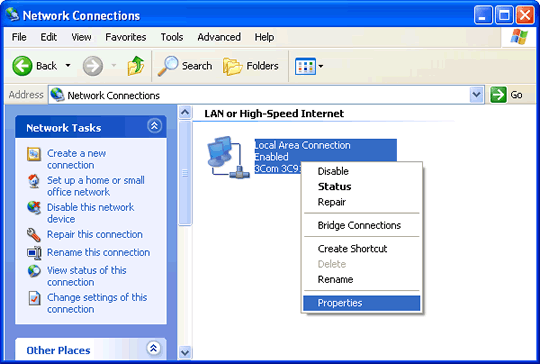Open the Back history dropdown arrow
540x364 pixels.
pyautogui.click(x=68, y=65)
